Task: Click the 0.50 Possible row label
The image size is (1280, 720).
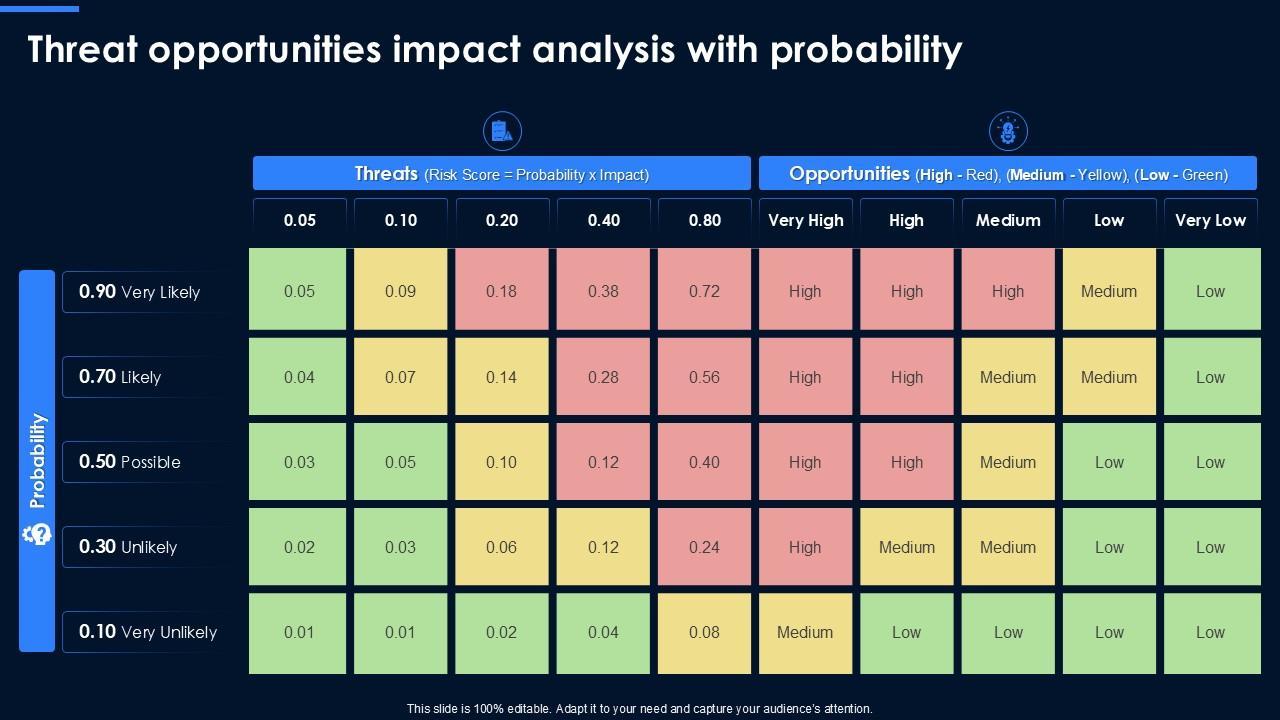Action: (130, 462)
